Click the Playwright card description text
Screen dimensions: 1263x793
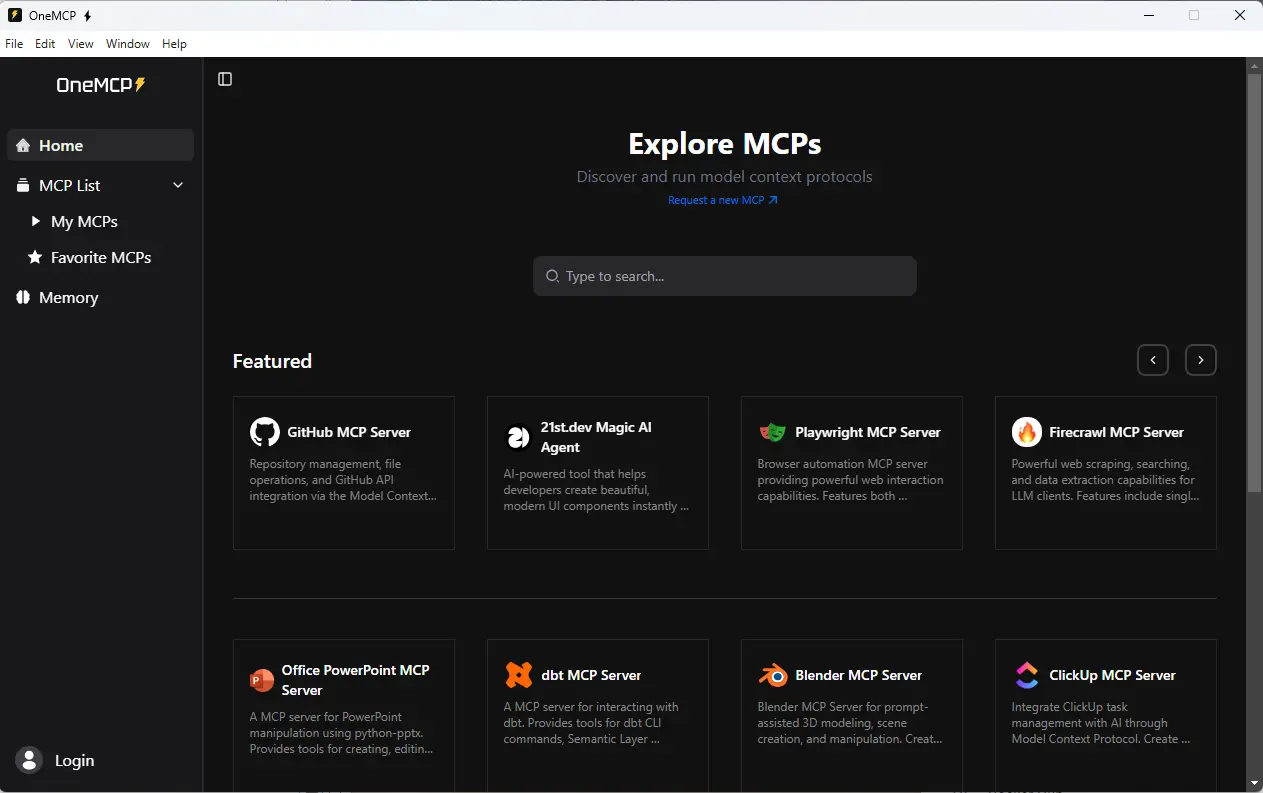point(851,480)
